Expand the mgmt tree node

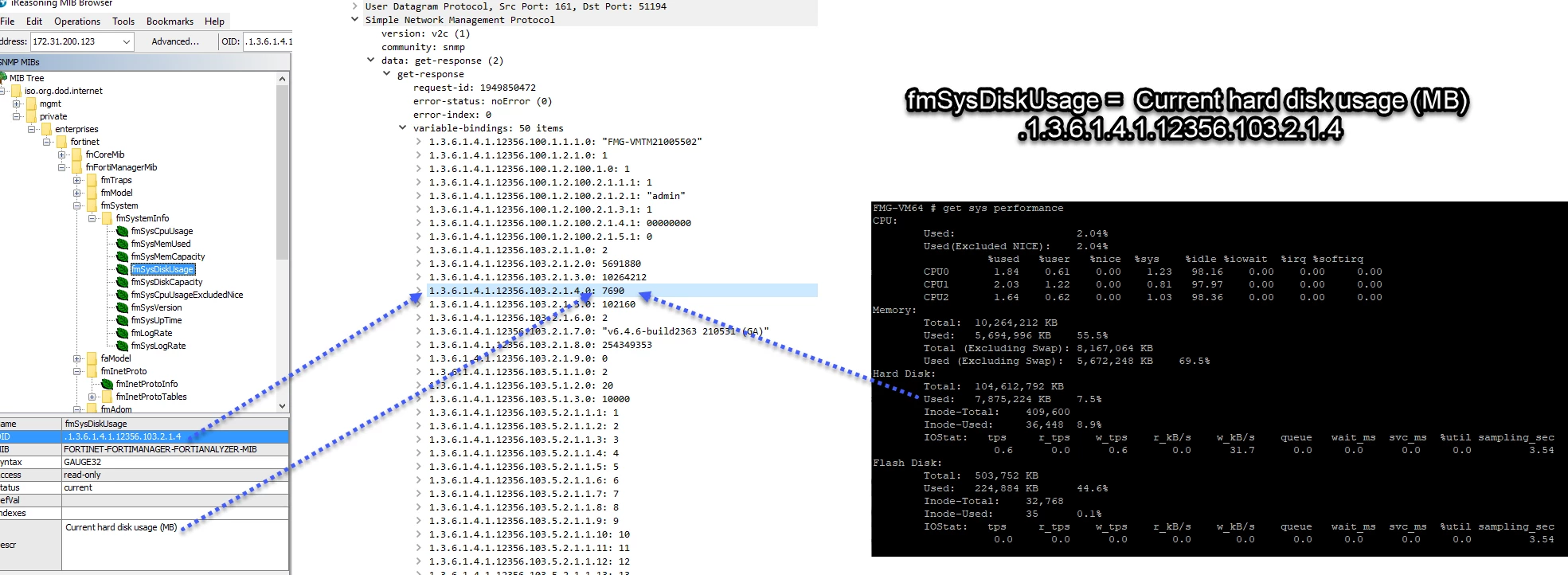(x=16, y=104)
